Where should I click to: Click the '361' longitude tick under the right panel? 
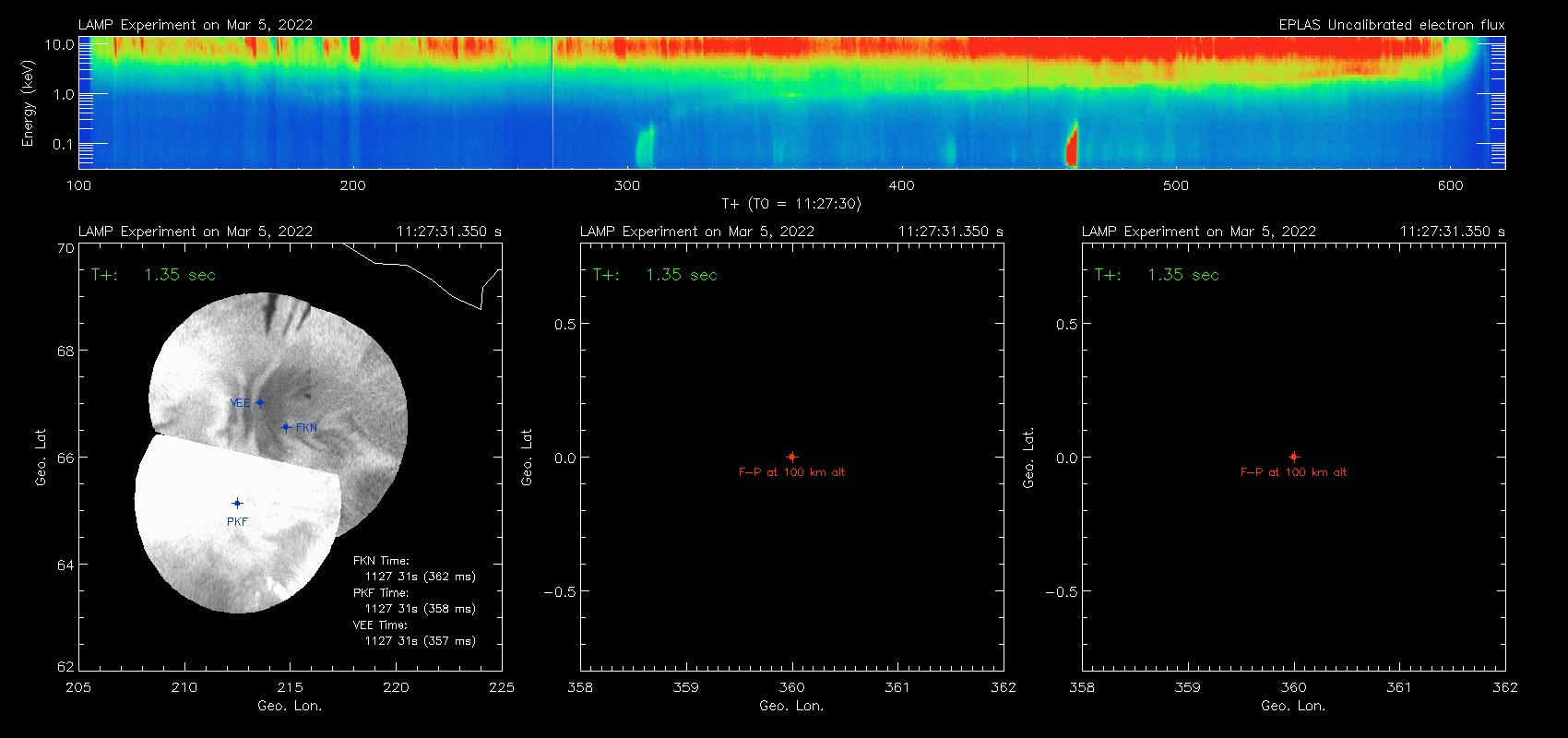coord(1399,687)
